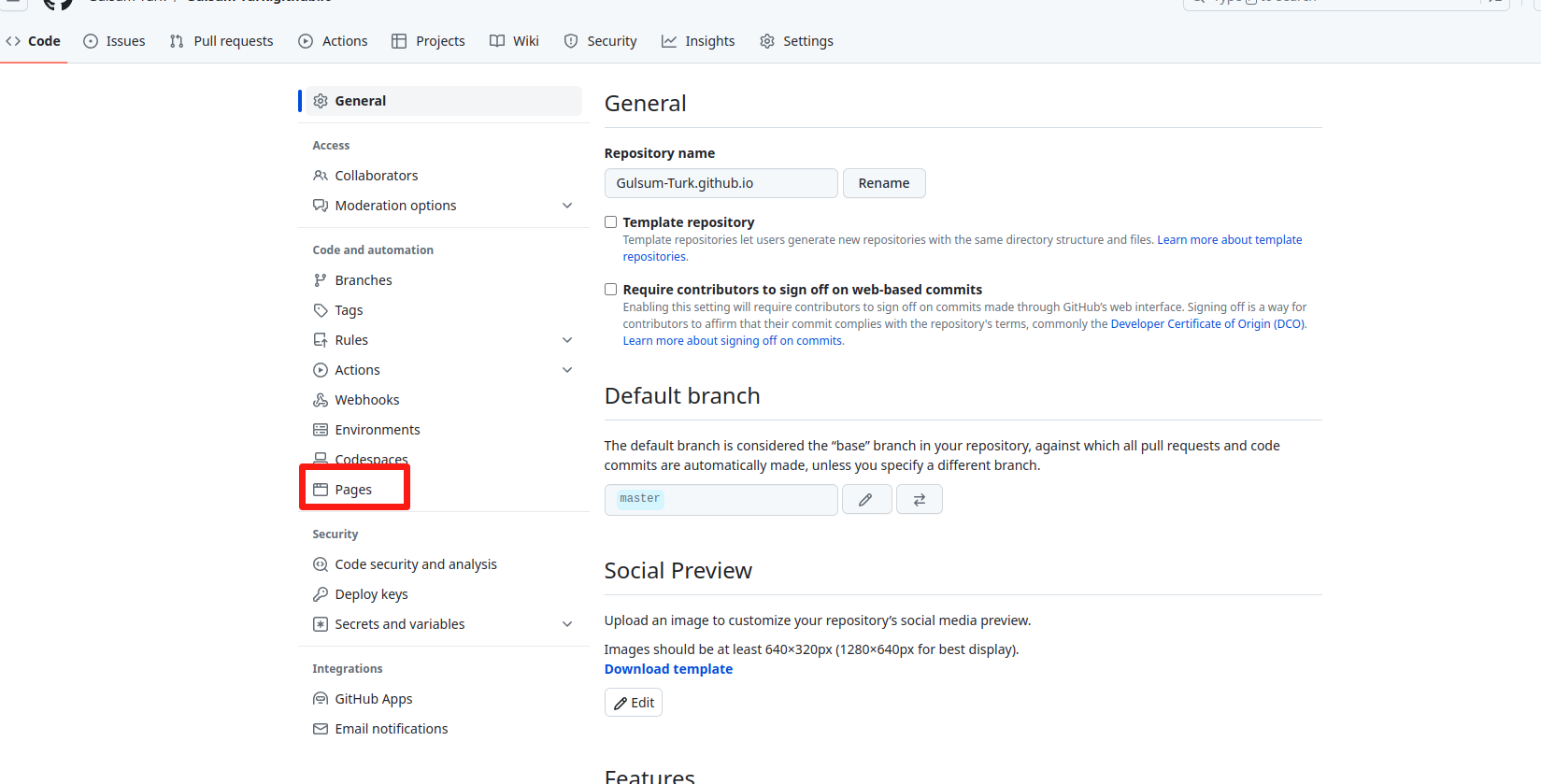This screenshot has height=784, width=1541.
Task: Open the Wiki tab
Action: [x=514, y=41]
